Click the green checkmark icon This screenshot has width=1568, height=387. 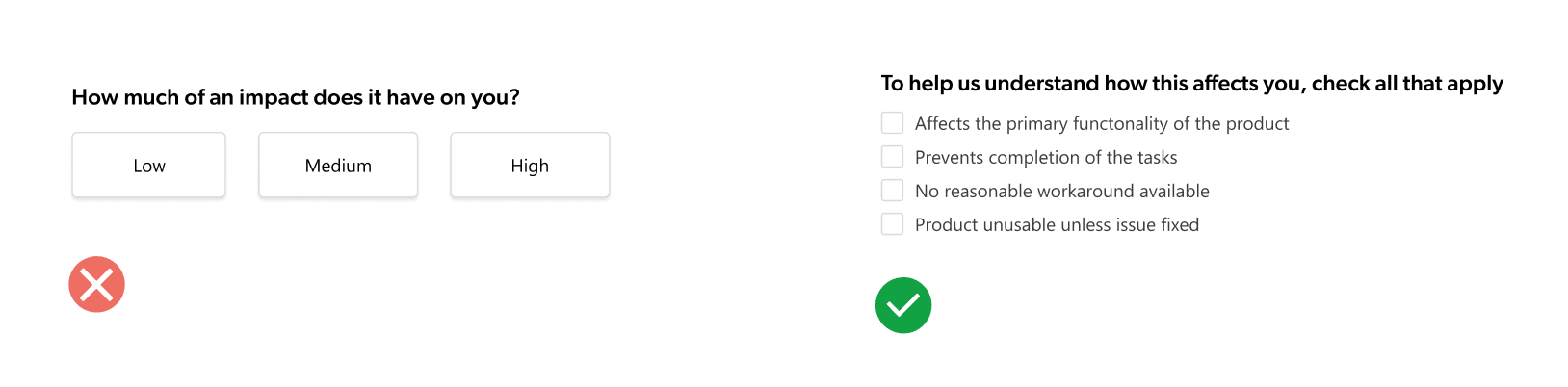coord(903,305)
